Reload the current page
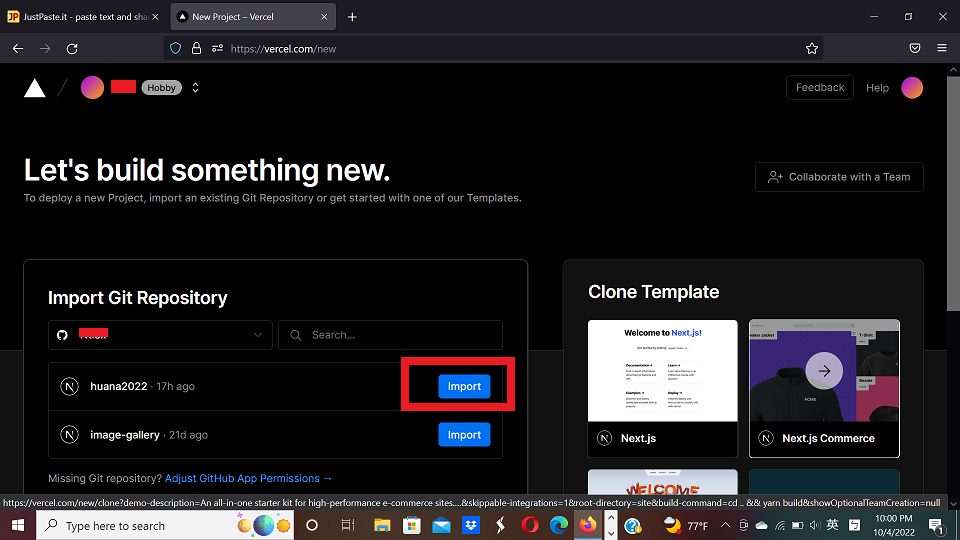Image resolution: width=960 pixels, height=540 pixels. point(72,48)
